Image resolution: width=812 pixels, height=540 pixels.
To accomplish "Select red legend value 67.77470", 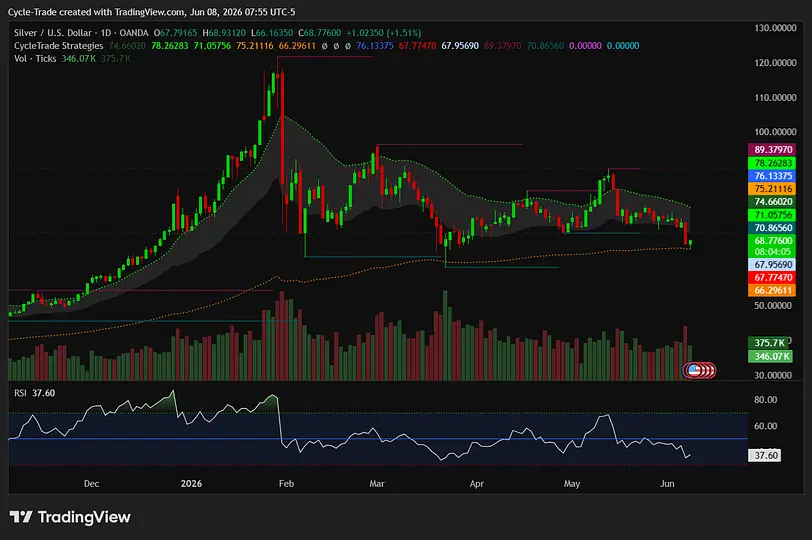I will click(417, 46).
